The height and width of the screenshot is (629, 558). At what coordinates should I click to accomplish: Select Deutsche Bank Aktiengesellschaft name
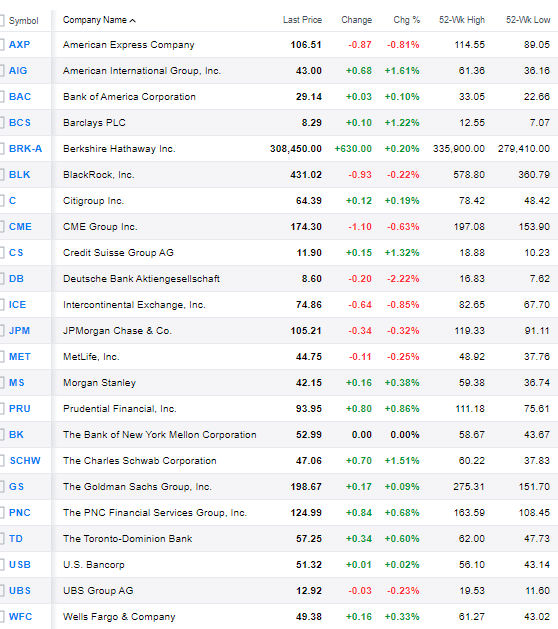point(141,279)
